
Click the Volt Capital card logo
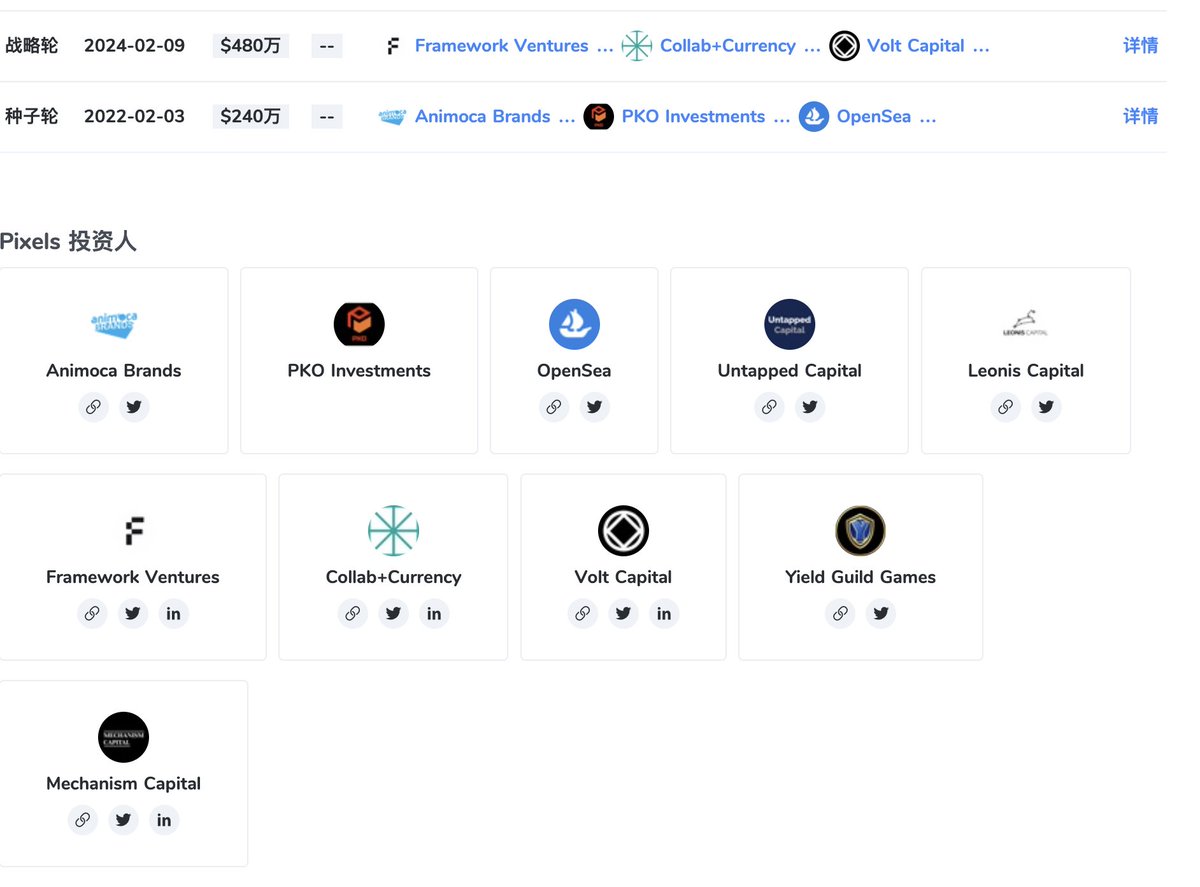623,531
